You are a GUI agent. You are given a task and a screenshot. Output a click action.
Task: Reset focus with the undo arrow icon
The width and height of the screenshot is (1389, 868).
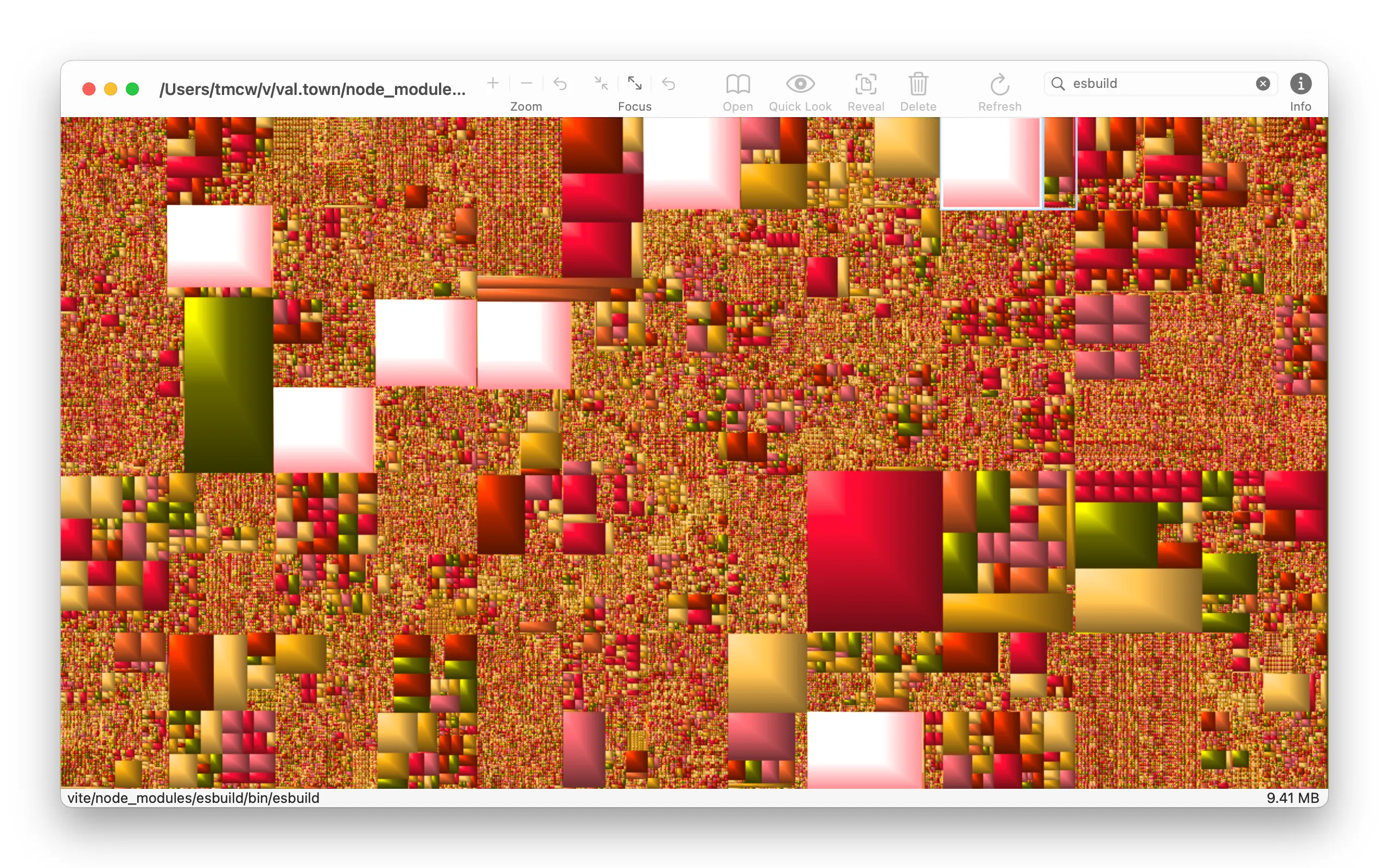click(x=668, y=85)
